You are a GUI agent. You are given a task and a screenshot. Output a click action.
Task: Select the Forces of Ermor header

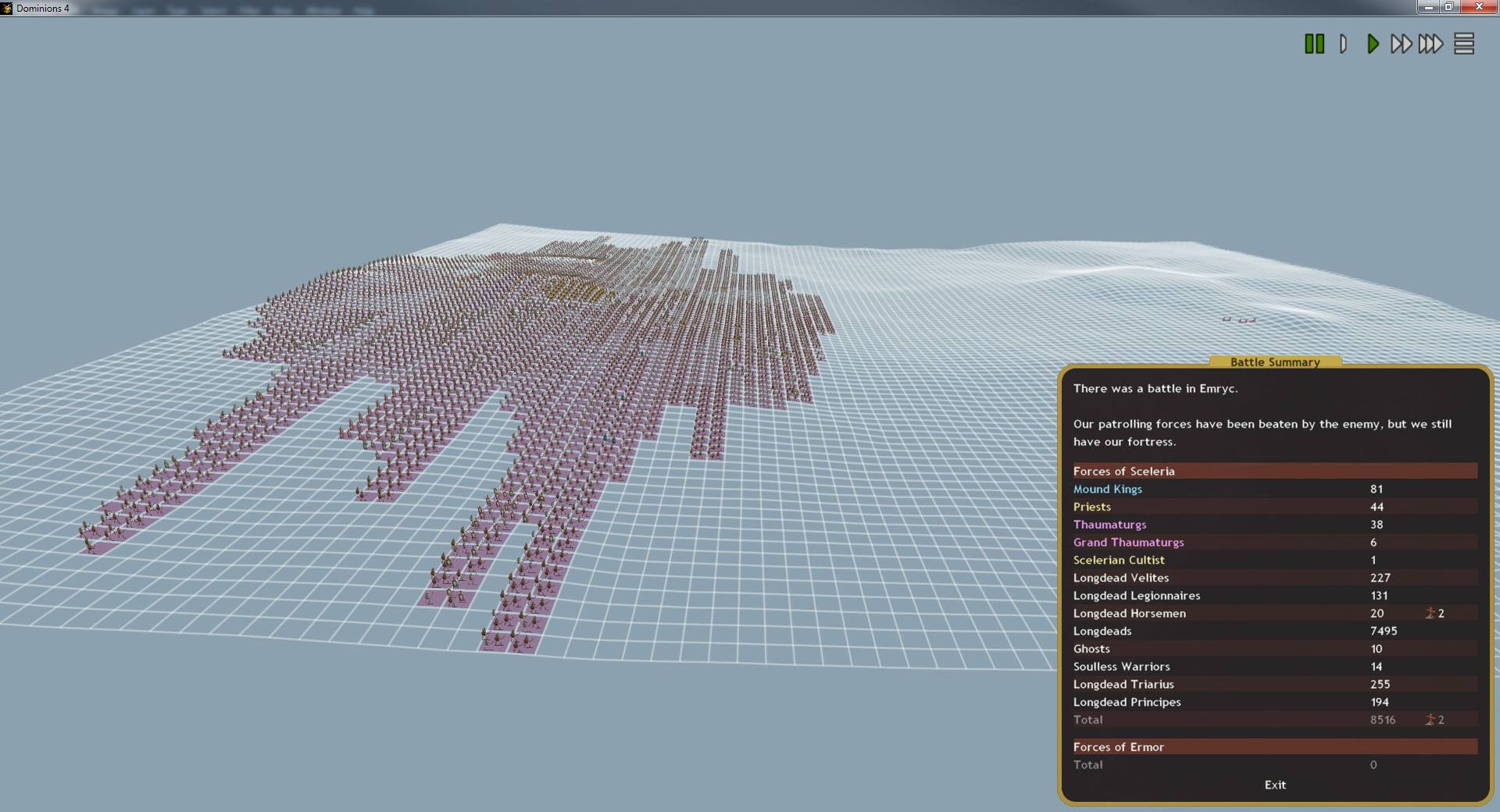pyautogui.click(x=1275, y=746)
